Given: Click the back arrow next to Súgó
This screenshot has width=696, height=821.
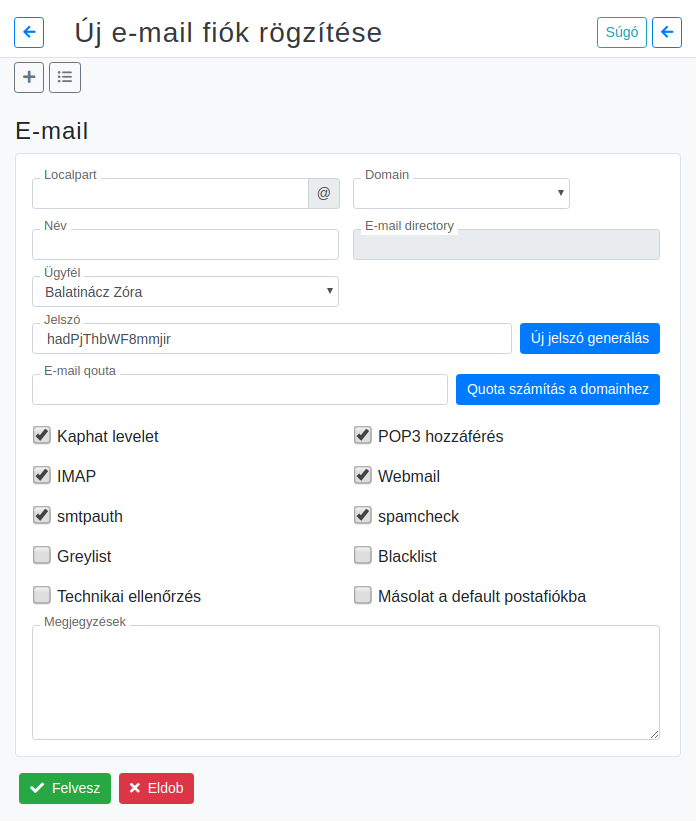Looking at the screenshot, I should (x=667, y=32).
